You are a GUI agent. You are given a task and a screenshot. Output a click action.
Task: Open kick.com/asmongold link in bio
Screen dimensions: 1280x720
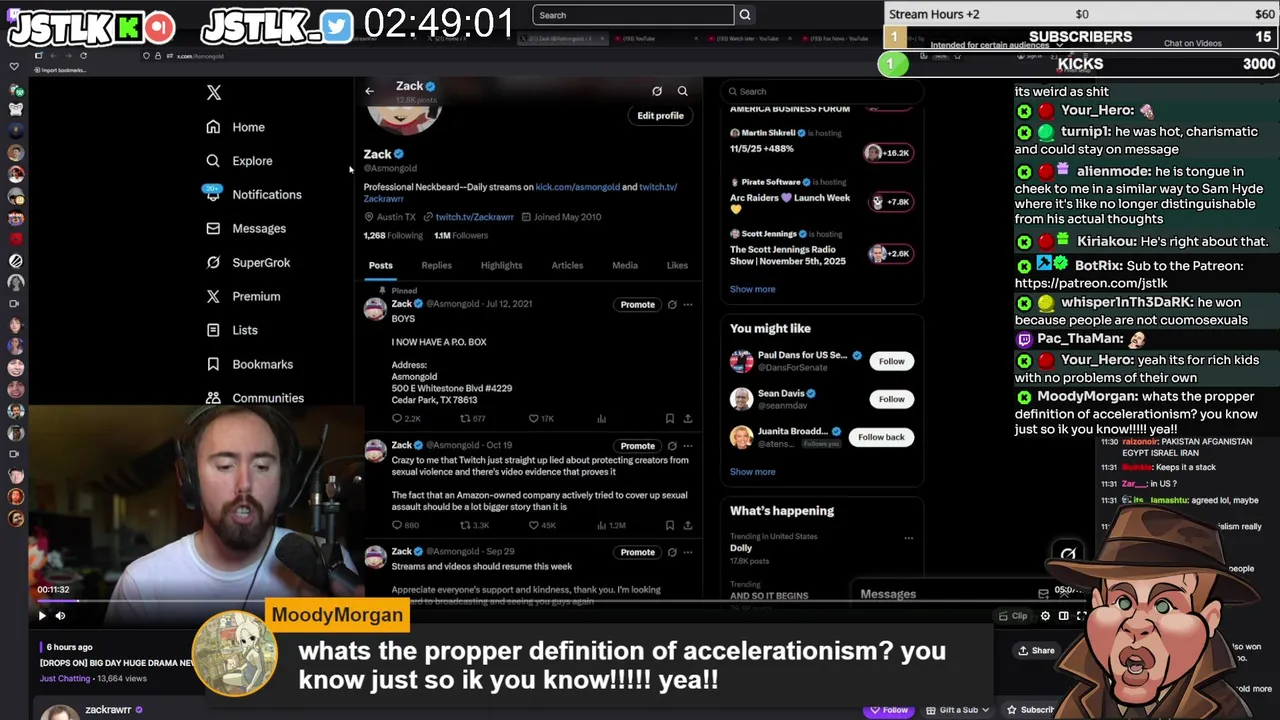point(577,187)
